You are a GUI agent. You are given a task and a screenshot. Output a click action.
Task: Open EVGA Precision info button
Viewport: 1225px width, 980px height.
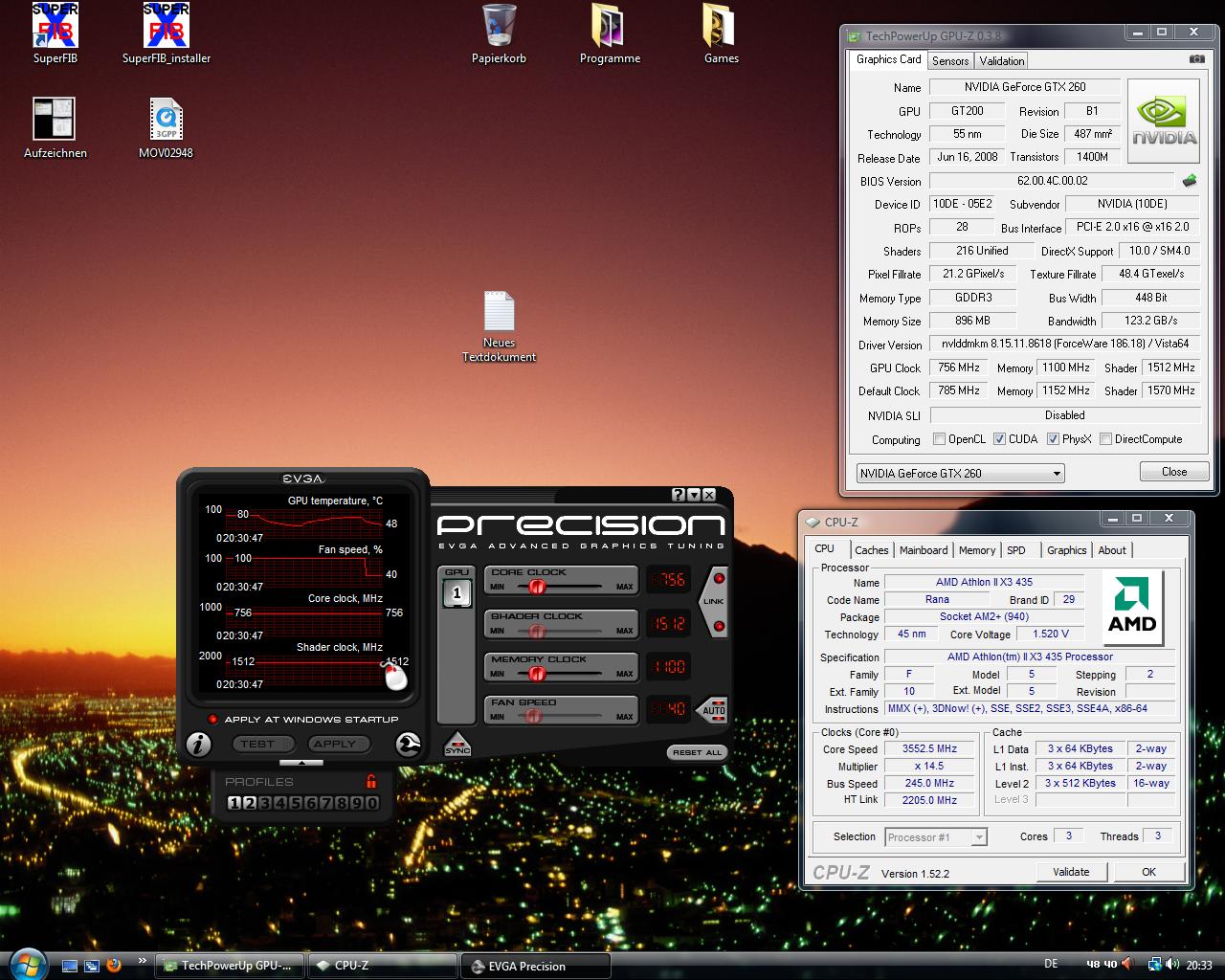pos(198,744)
